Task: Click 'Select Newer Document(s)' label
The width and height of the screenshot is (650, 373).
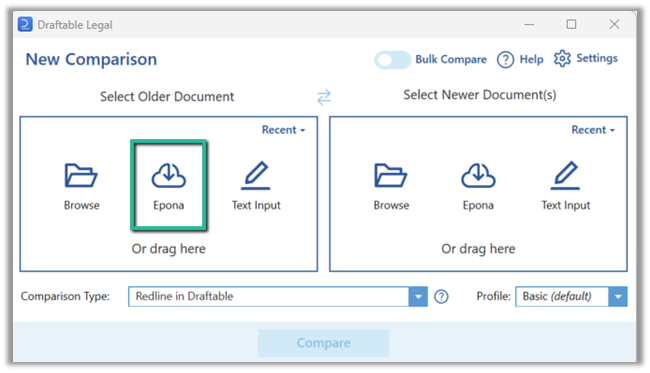Action: [x=480, y=95]
